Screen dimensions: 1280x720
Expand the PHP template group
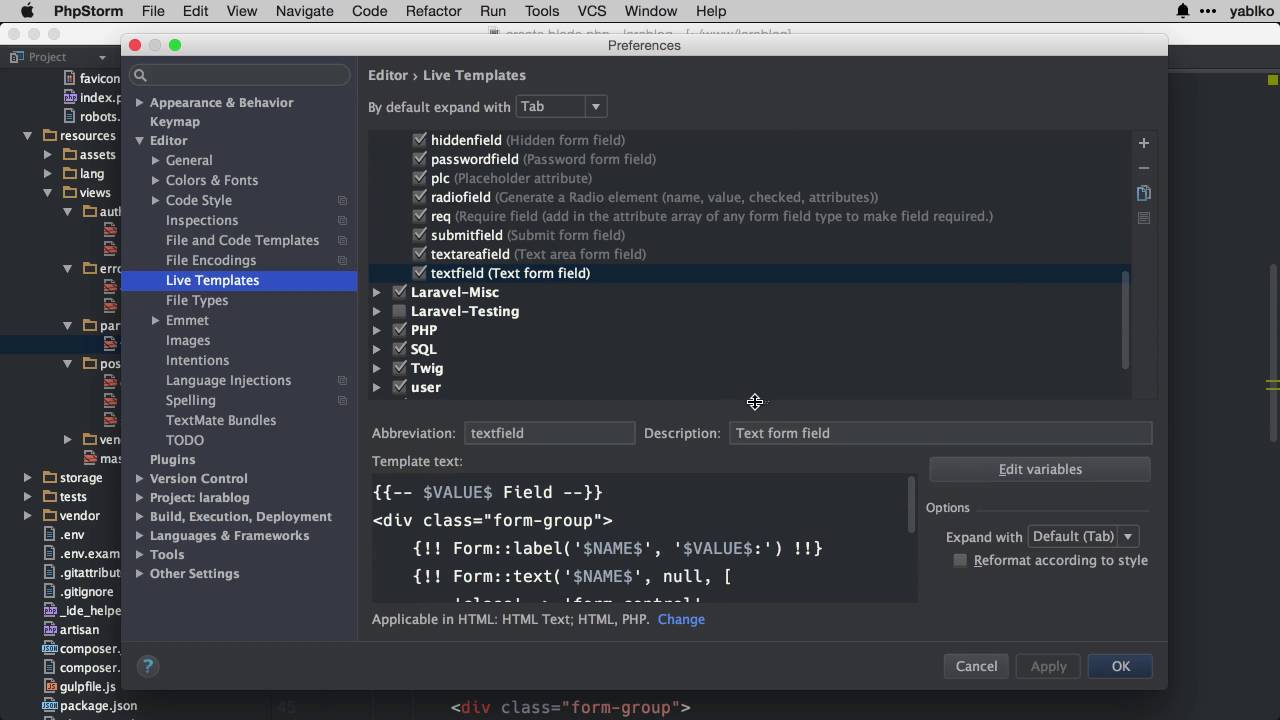pos(377,330)
